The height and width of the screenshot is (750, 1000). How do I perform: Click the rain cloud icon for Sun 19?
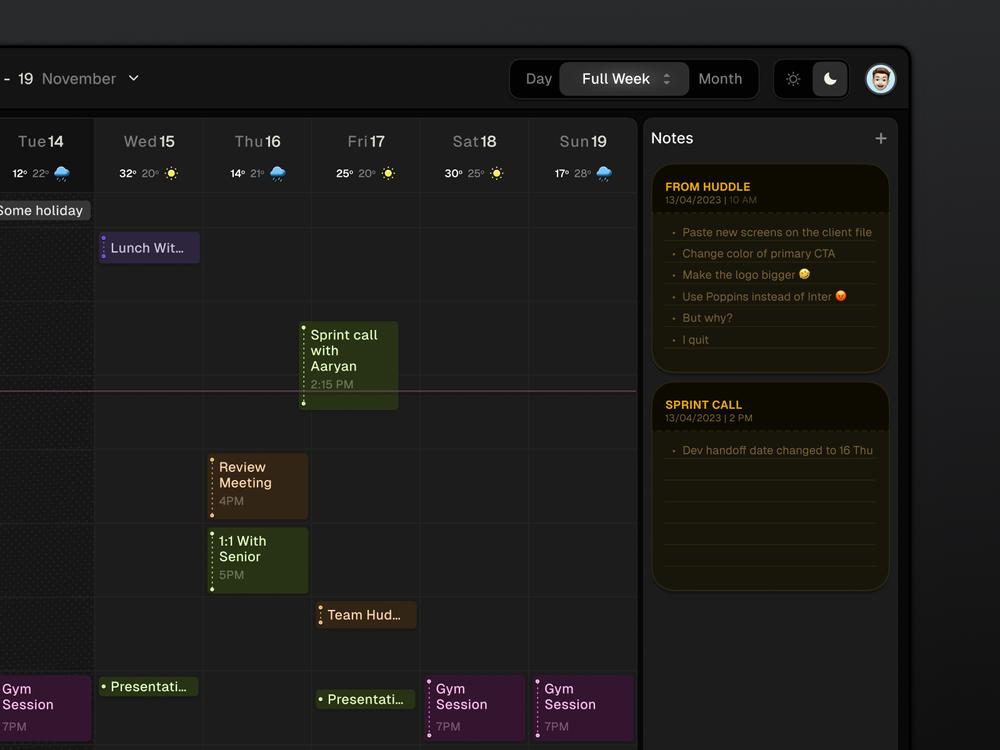604,174
